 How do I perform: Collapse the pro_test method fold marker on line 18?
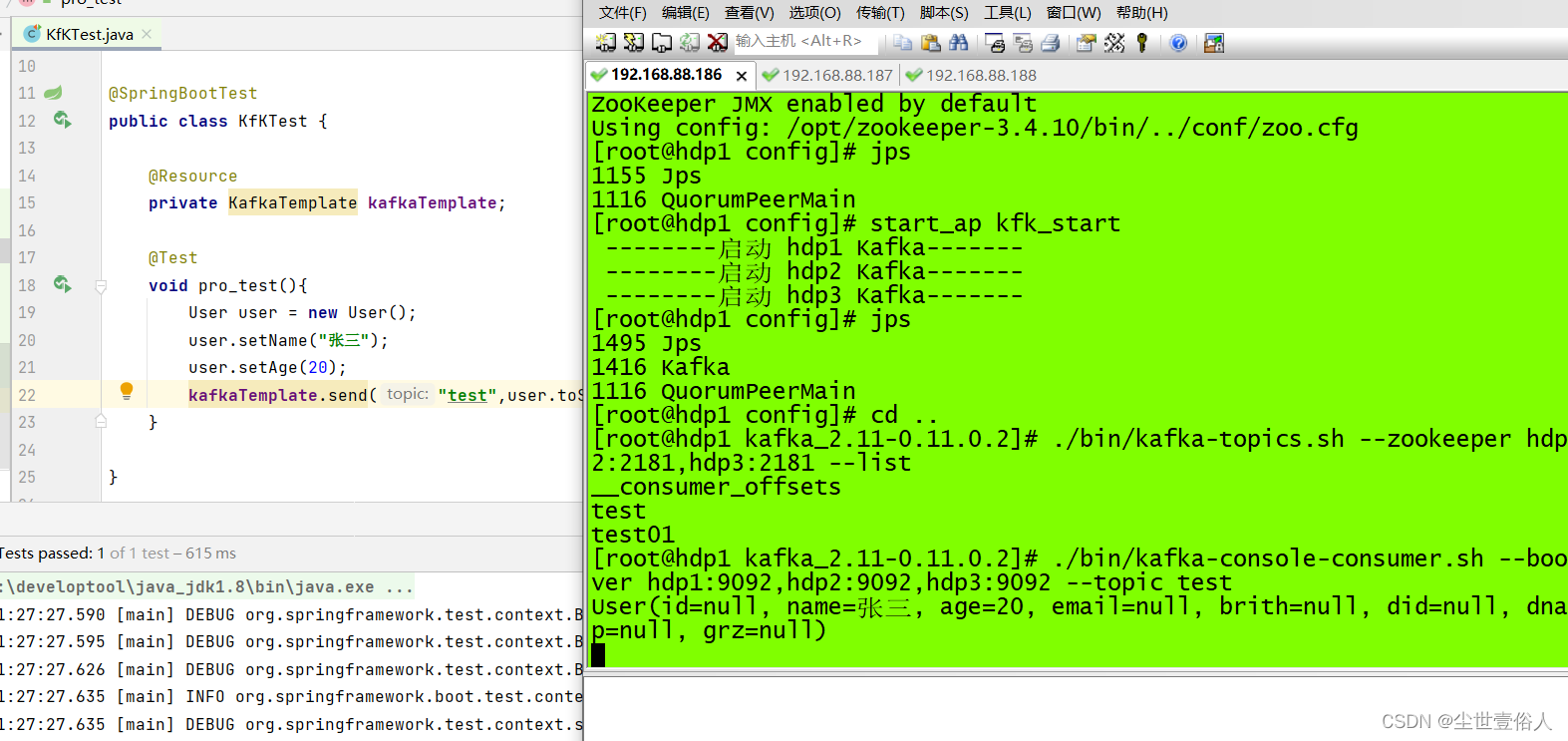click(x=101, y=286)
